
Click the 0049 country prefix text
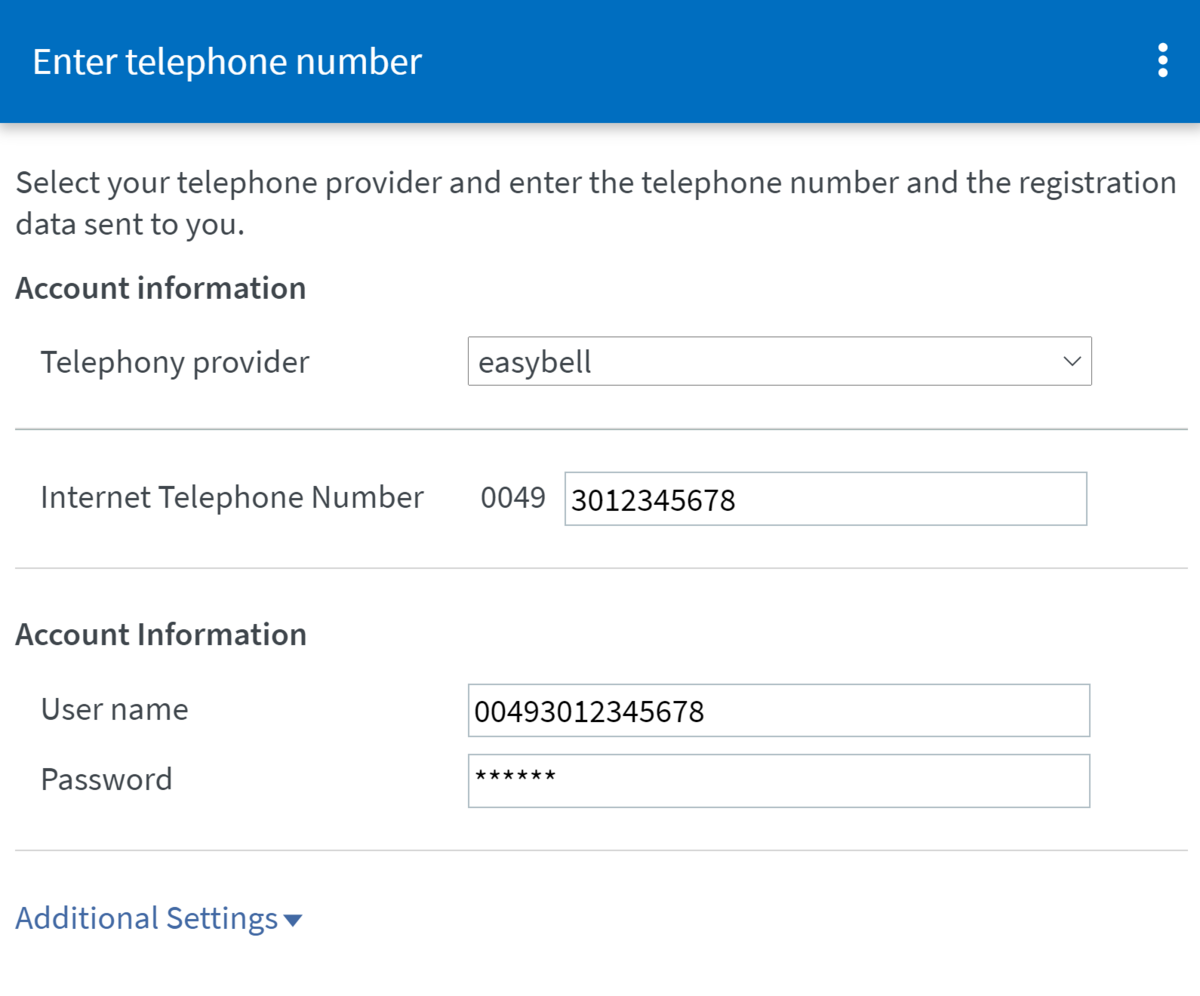click(513, 498)
